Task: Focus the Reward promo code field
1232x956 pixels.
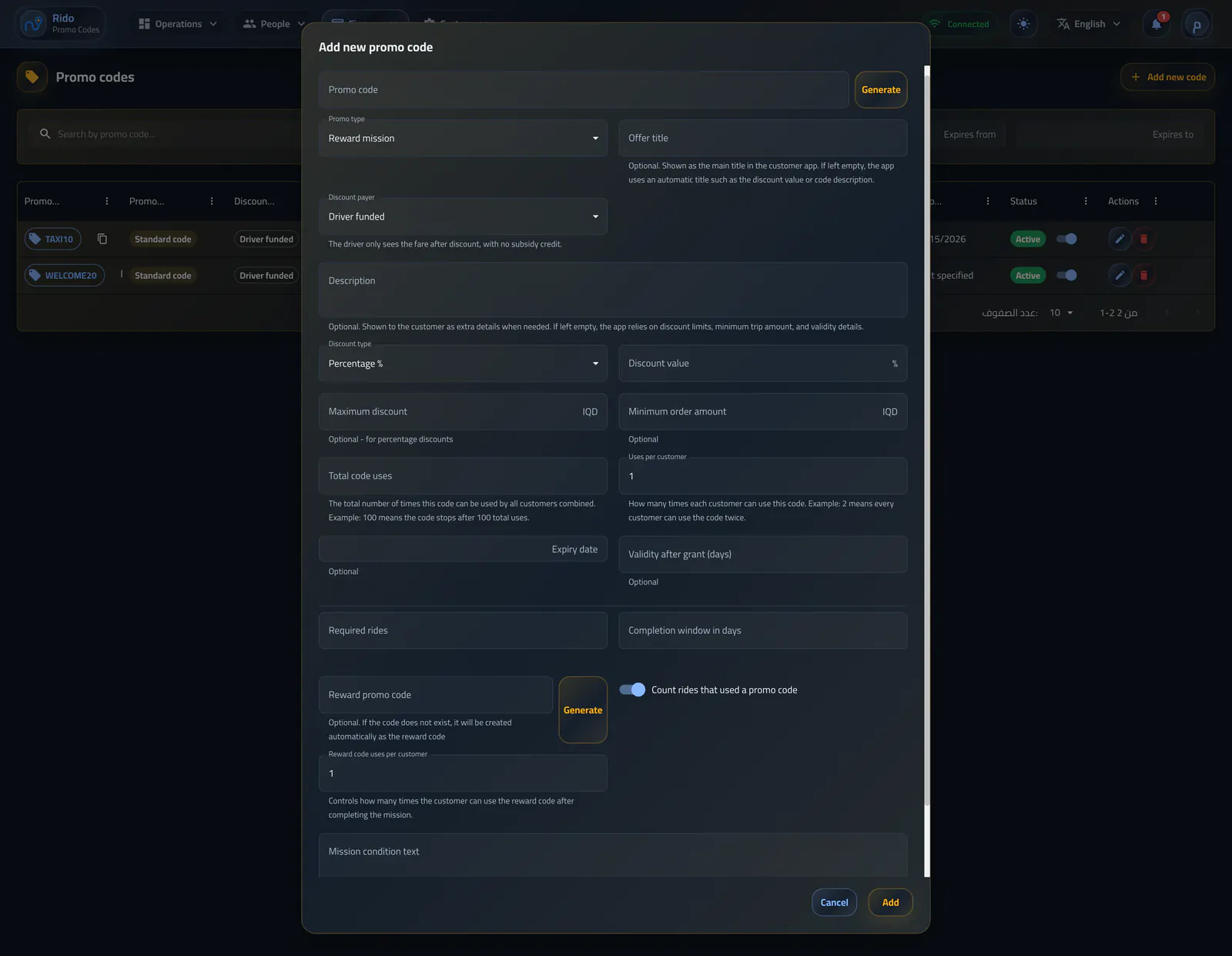Action: pos(436,695)
